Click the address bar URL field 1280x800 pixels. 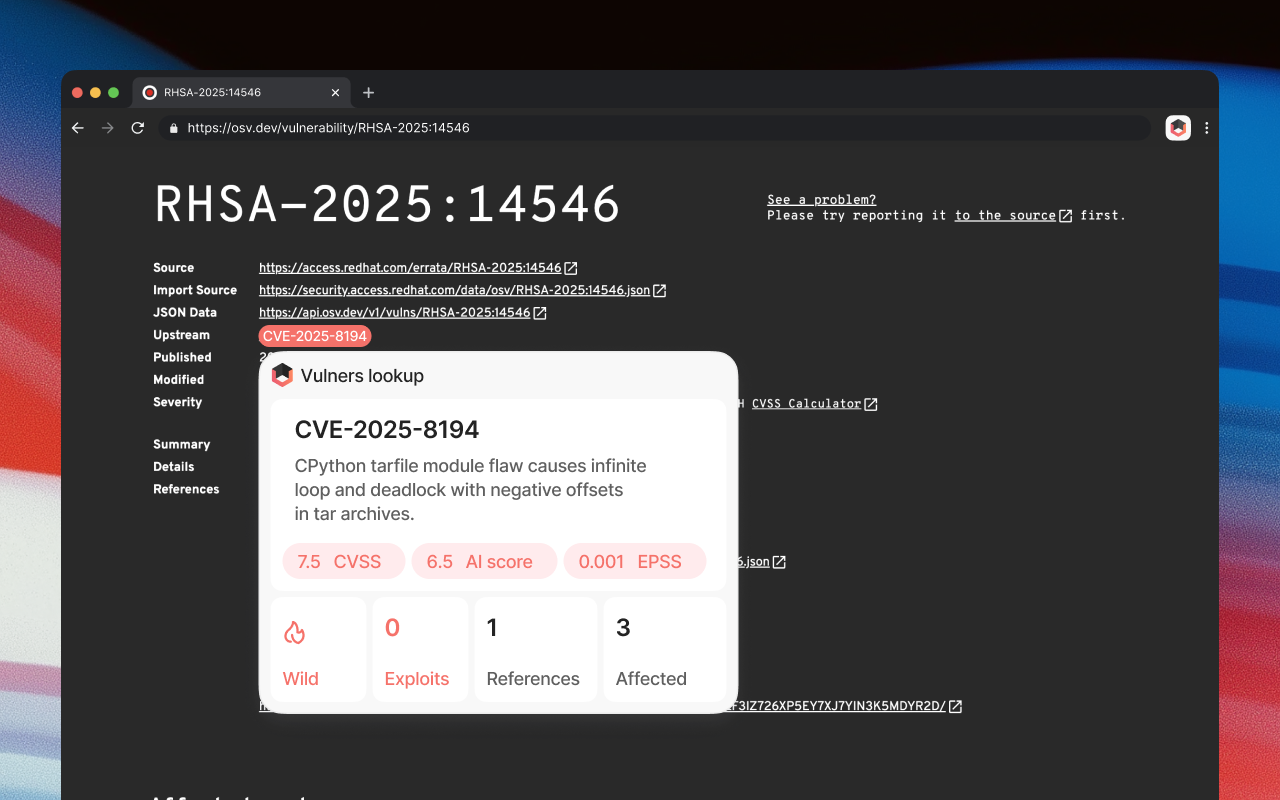(x=654, y=128)
